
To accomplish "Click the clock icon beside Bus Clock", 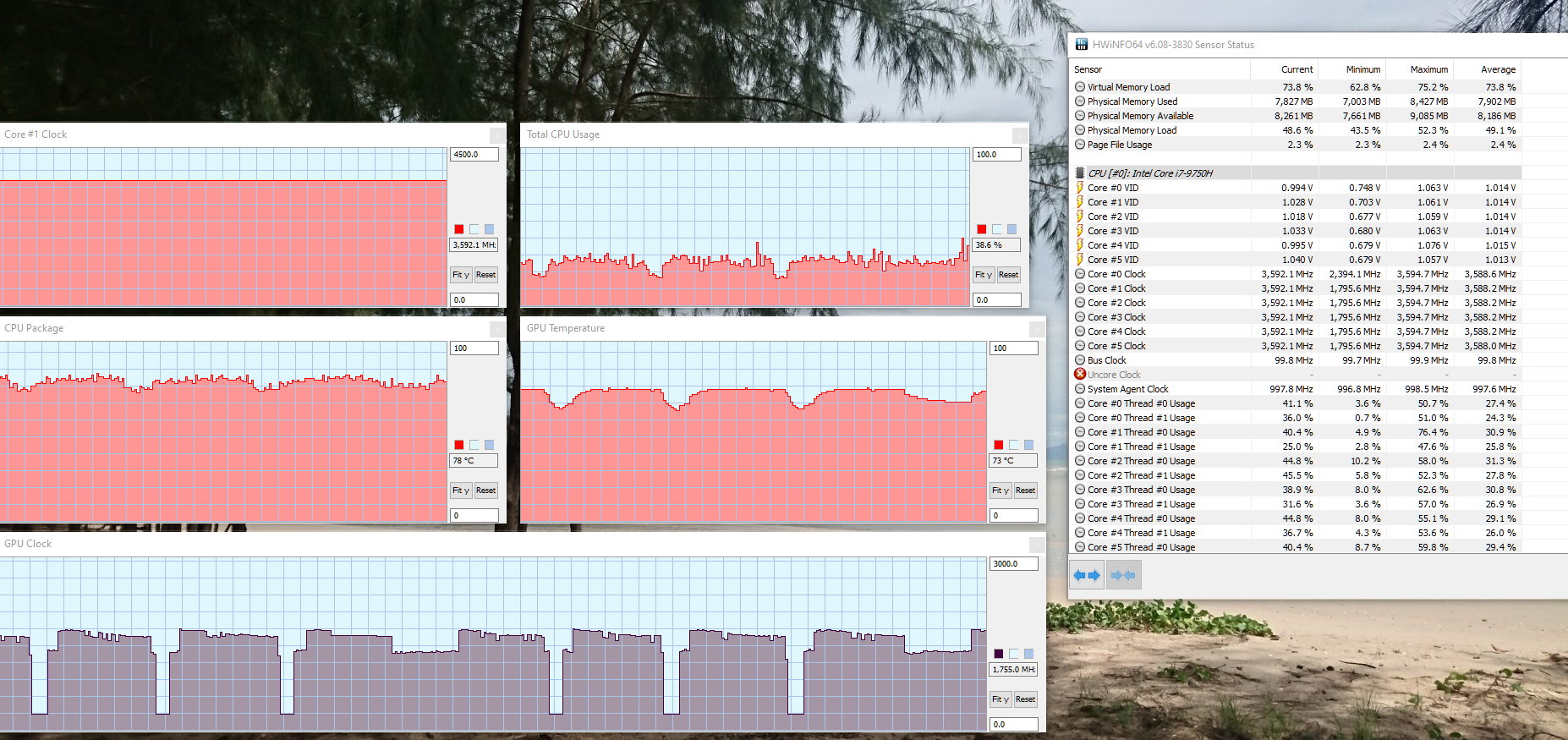I will point(1080,360).
